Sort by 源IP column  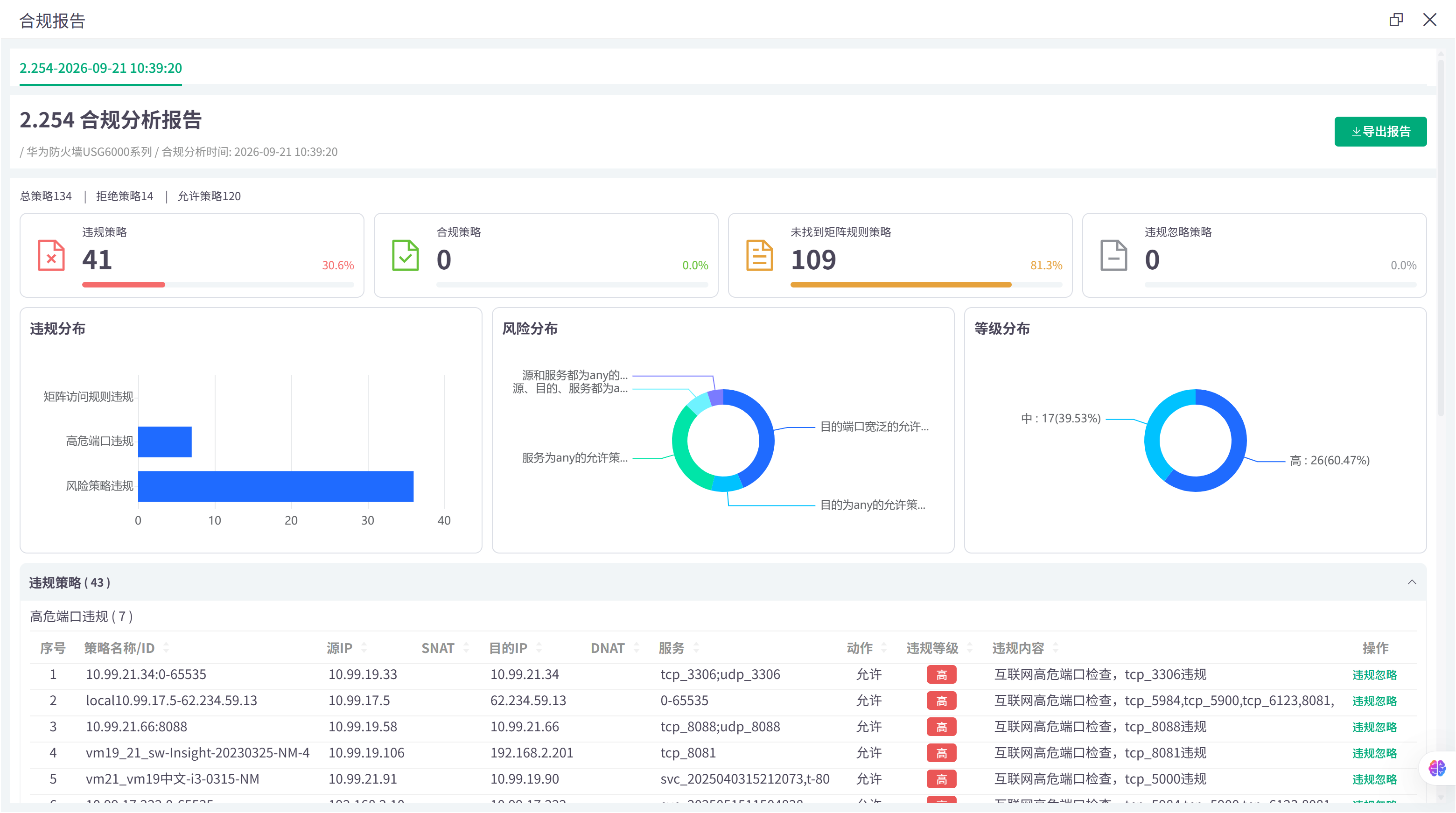click(x=364, y=648)
